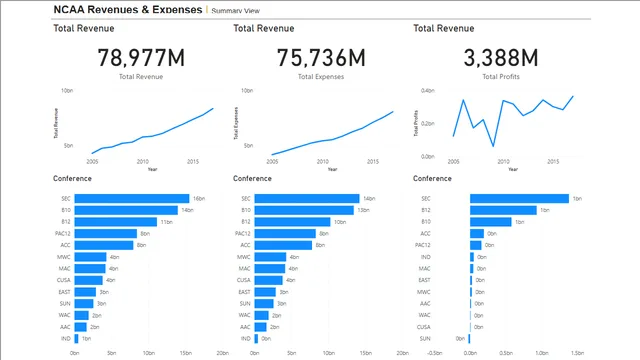Select the Total Revenue line chart trend line

tap(153, 131)
